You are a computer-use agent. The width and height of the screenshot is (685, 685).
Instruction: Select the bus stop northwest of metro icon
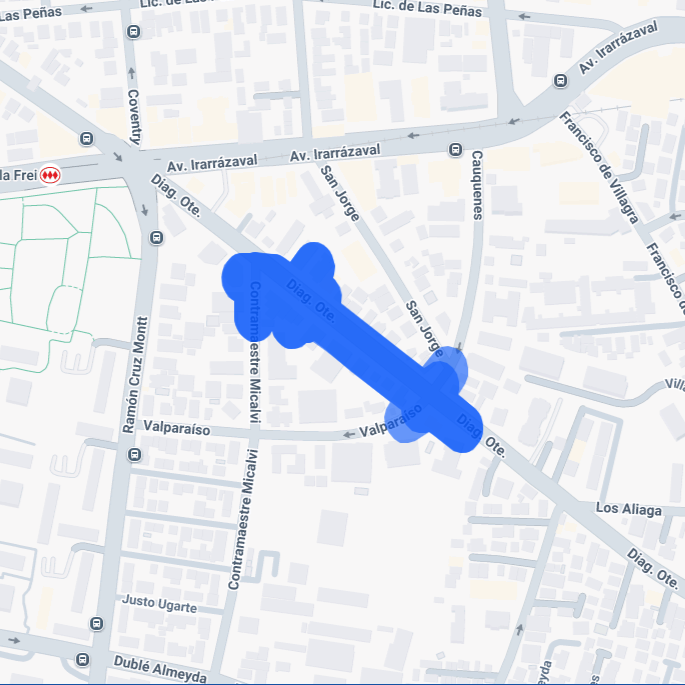coord(86,139)
